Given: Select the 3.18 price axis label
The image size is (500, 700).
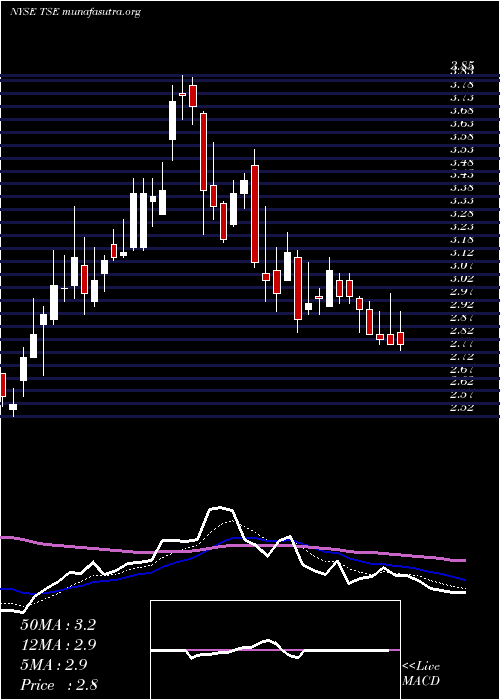Looking at the screenshot, I should 462,239.
